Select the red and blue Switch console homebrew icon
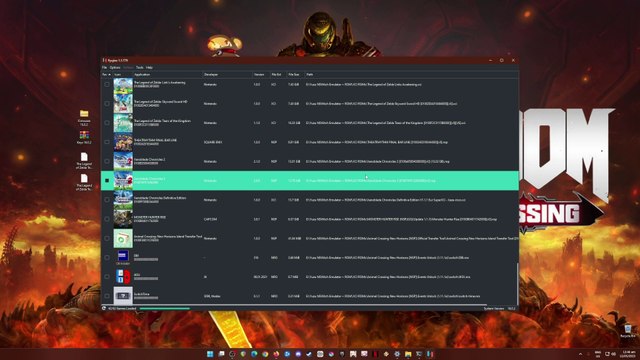This screenshot has height=360, width=640. click(x=123, y=277)
